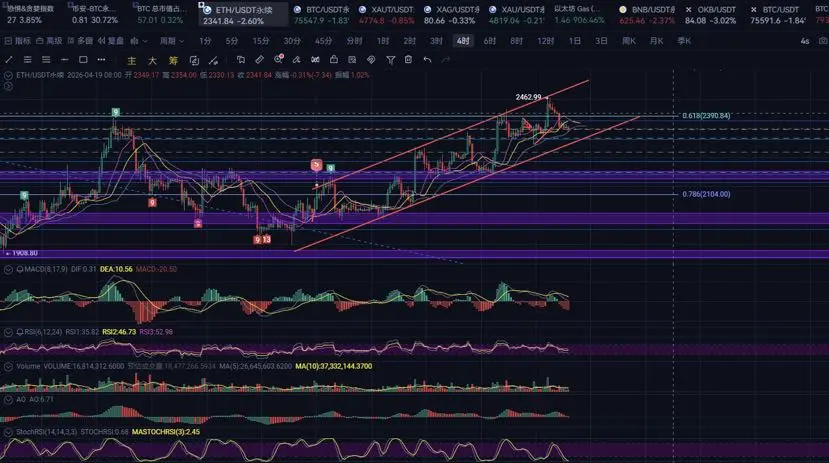The image size is (829, 463).
Task: Click the trash delete drawings icon
Action: tap(409, 60)
